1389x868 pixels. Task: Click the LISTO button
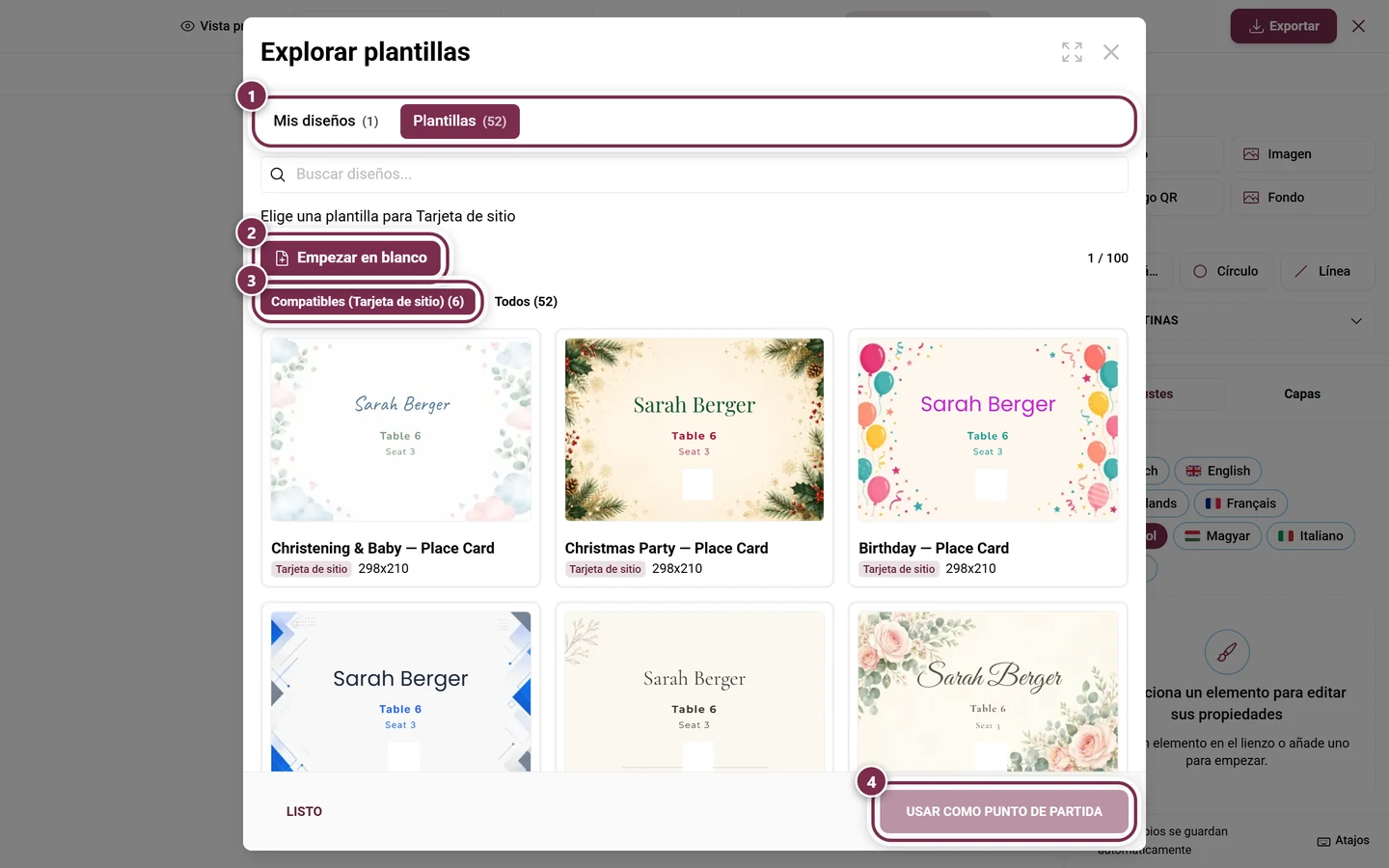[304, 812]
